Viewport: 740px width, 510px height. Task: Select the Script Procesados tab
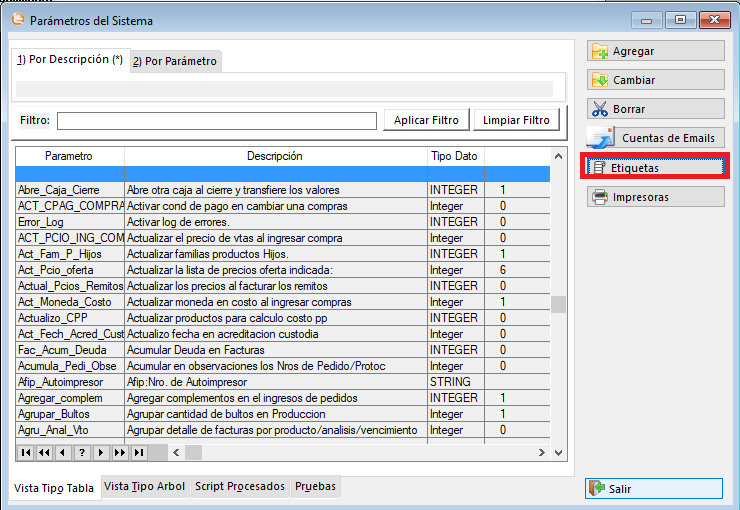pyautogui.click(x=239, y=486)
